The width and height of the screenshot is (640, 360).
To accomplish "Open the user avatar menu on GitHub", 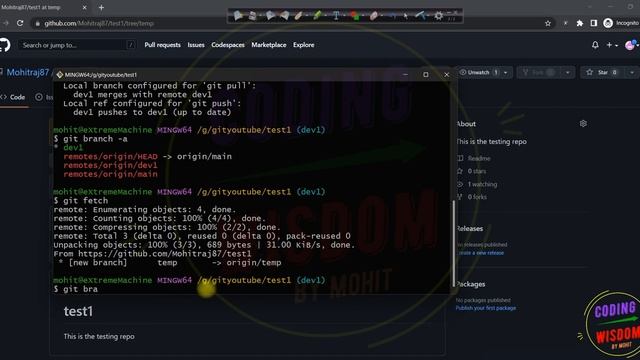I will click(x=631, y=45).
